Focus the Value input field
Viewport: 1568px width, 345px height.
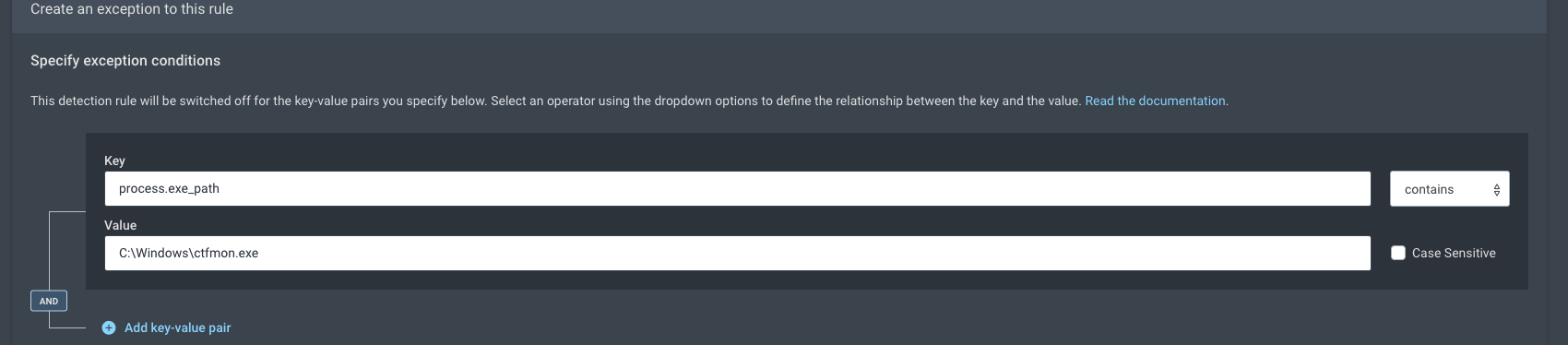[x=737, y=253]
